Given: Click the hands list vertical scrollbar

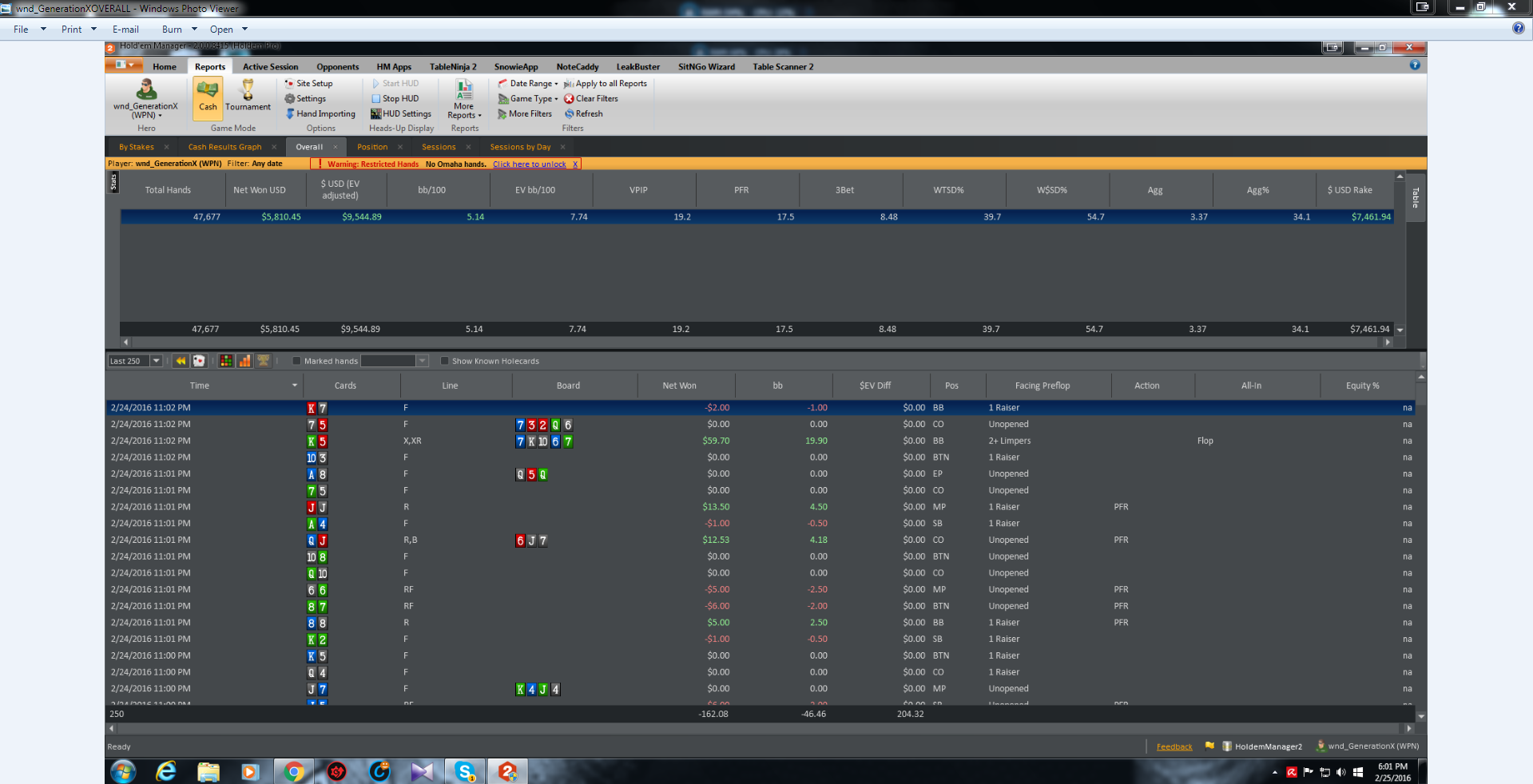Looking at the screenshot, I should 1420,547.
